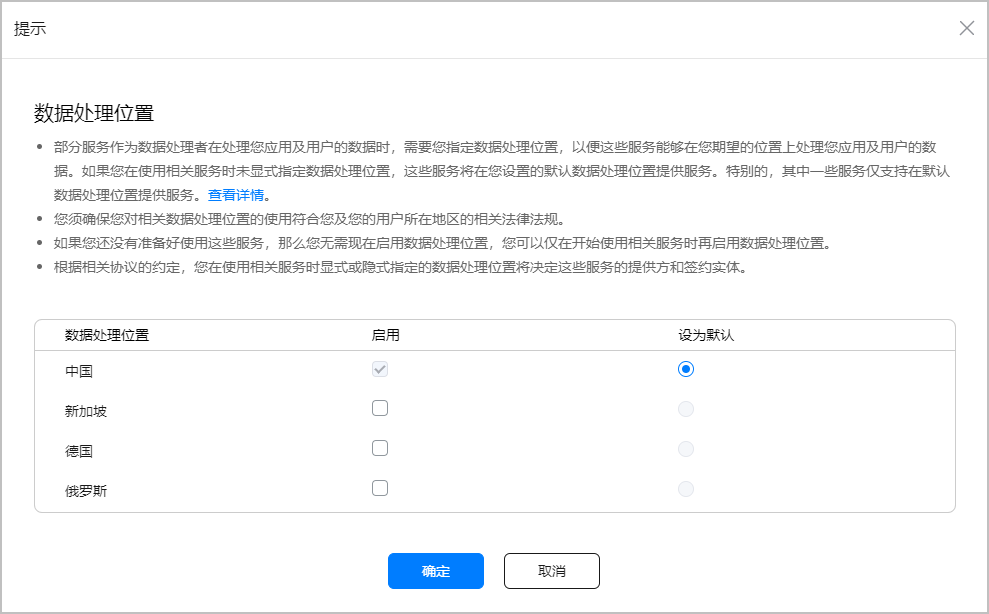Check the 俄罗斯 enable checkbox

click(380, 488)
